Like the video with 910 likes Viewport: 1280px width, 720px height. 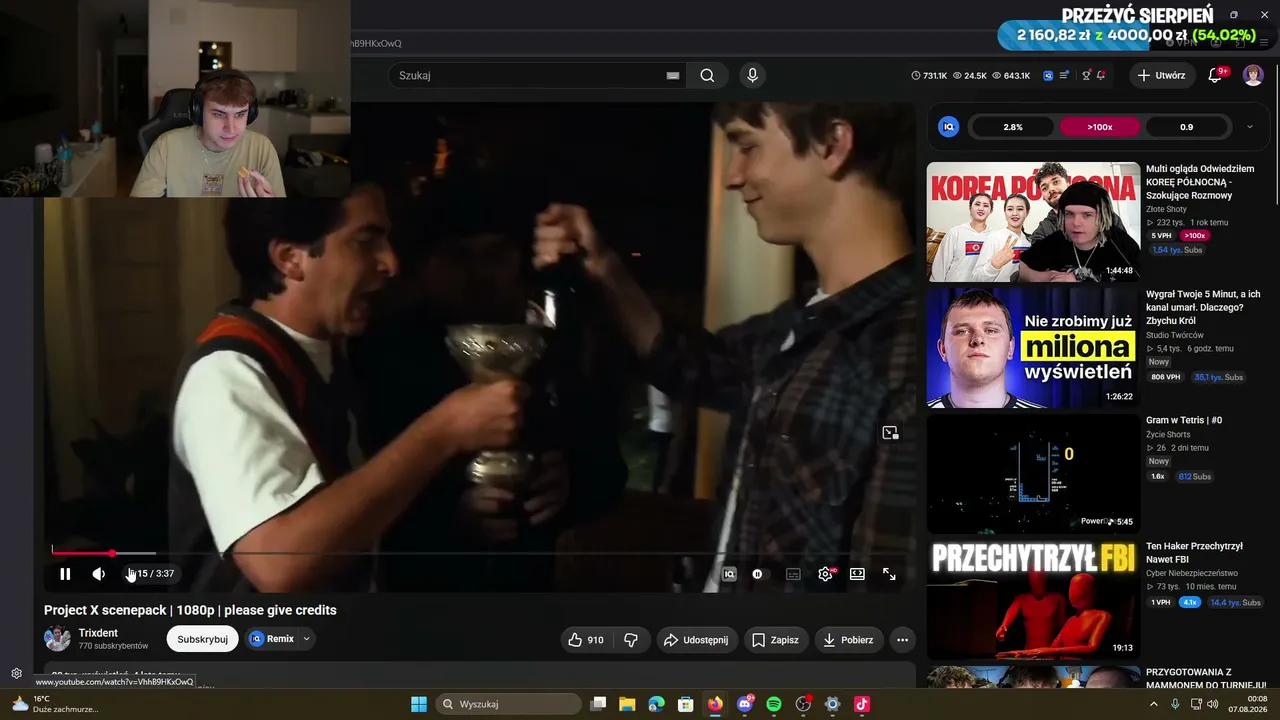[586, 640]
